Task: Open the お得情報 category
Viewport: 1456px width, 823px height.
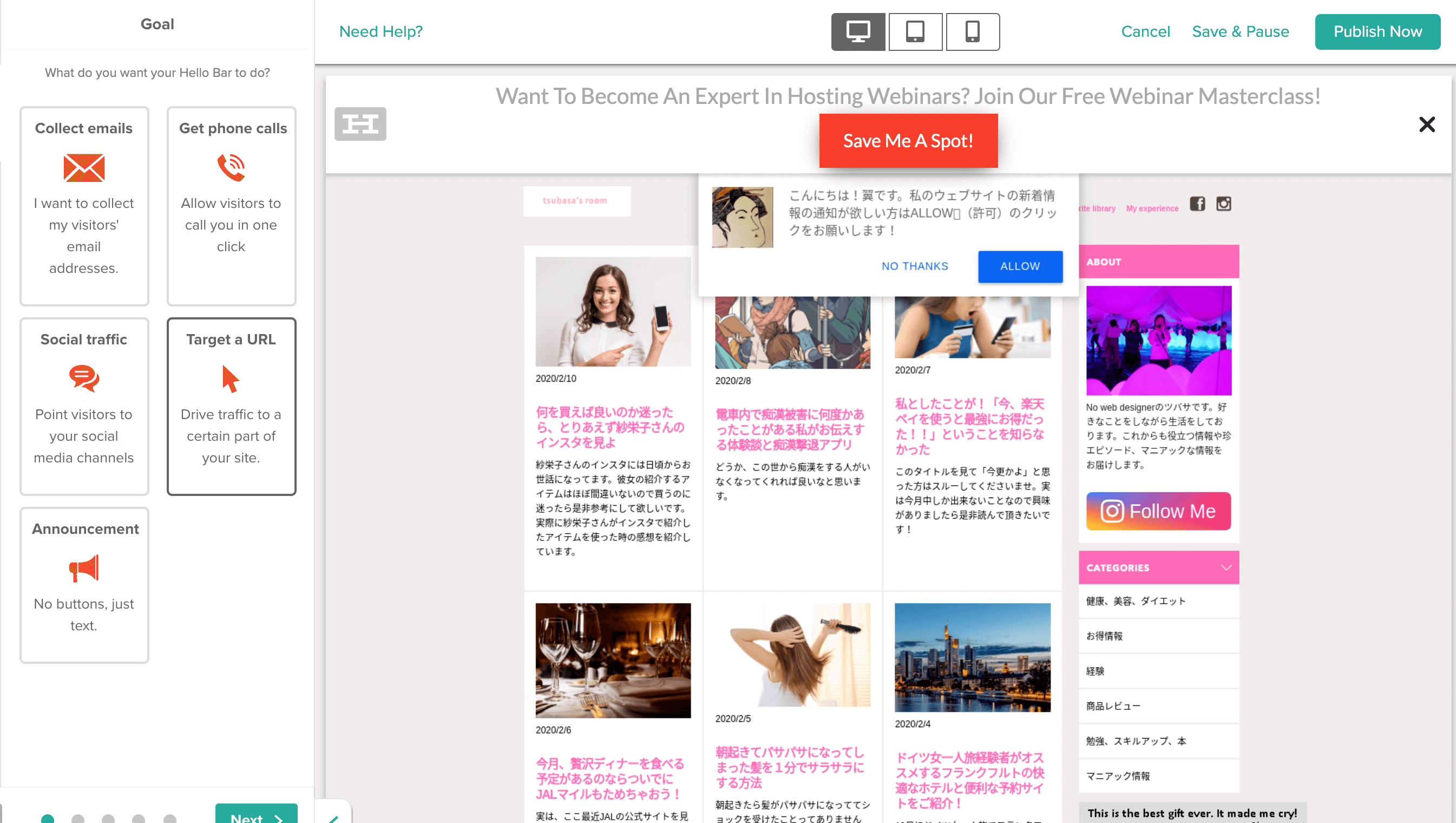Action: tap(1158, 636)
